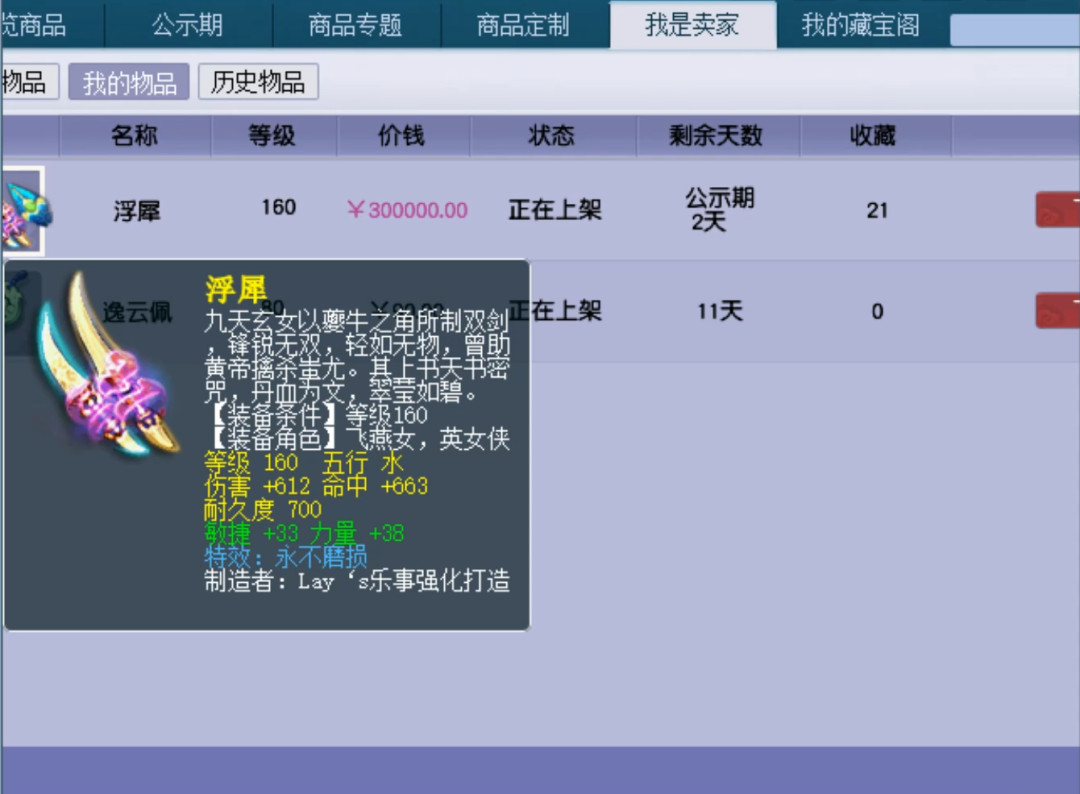Click the 制造者 maker line in tooltip
The width and height of the screenshot is (1080, 794).
point(357,581)
